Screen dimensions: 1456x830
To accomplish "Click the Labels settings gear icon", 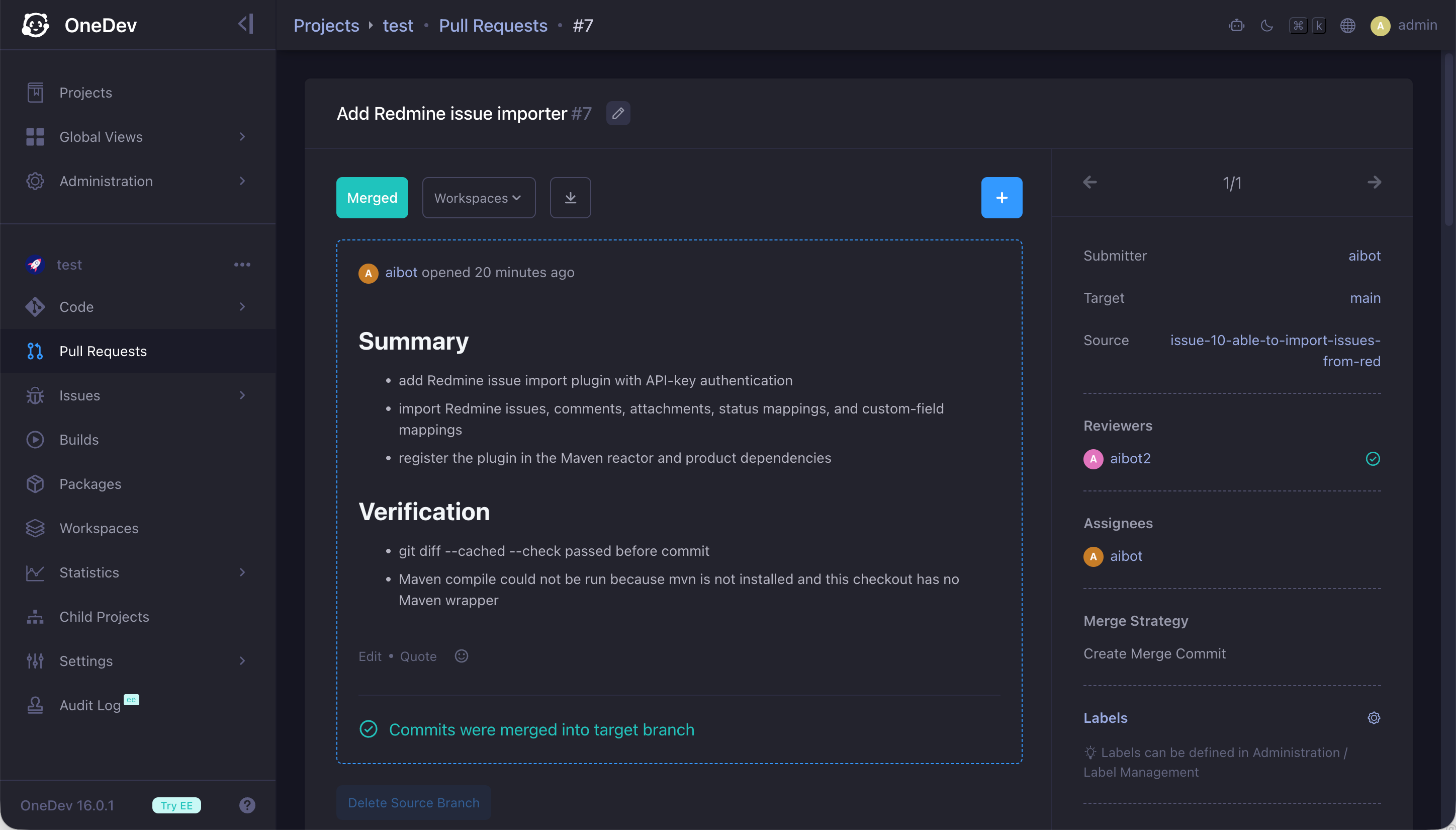I will pos(1374,718).
